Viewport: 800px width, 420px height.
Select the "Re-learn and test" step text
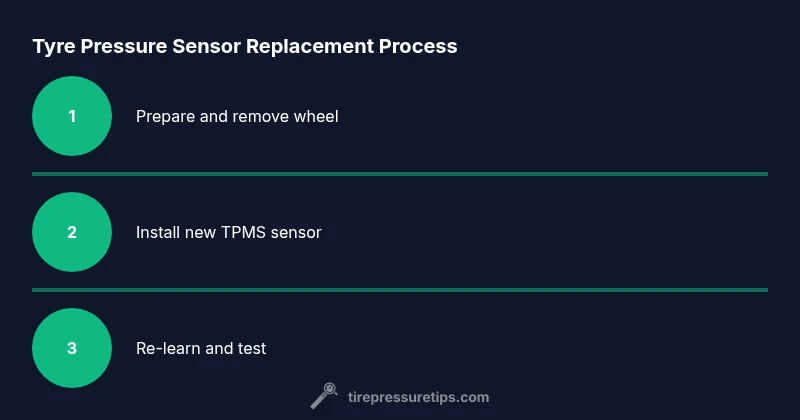point(201,348)
